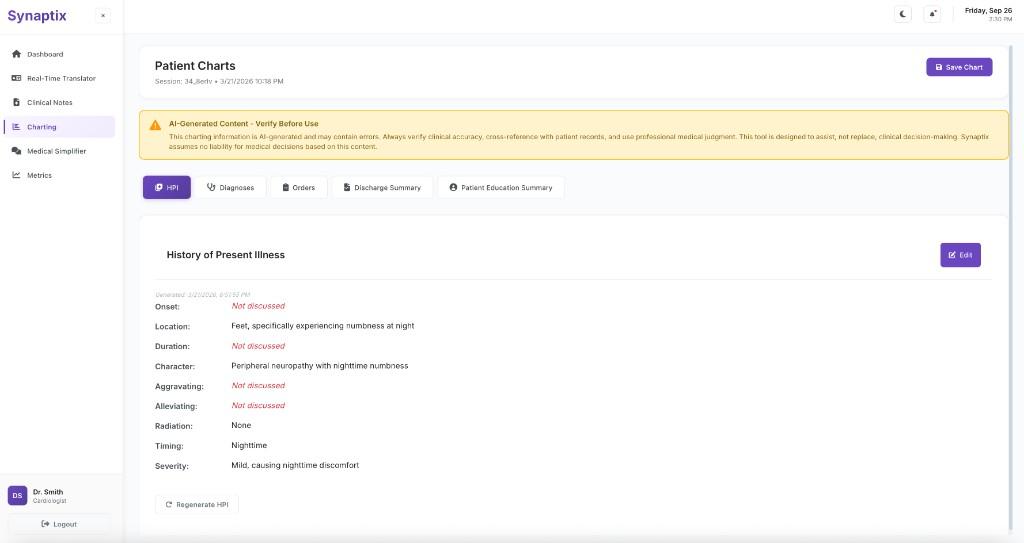Switch to the Orders tab

[x=298, y=187]
